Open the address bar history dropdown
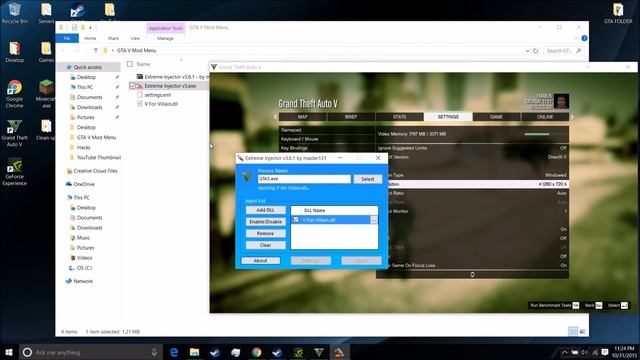The image size is (640, 360). (527, 51)
